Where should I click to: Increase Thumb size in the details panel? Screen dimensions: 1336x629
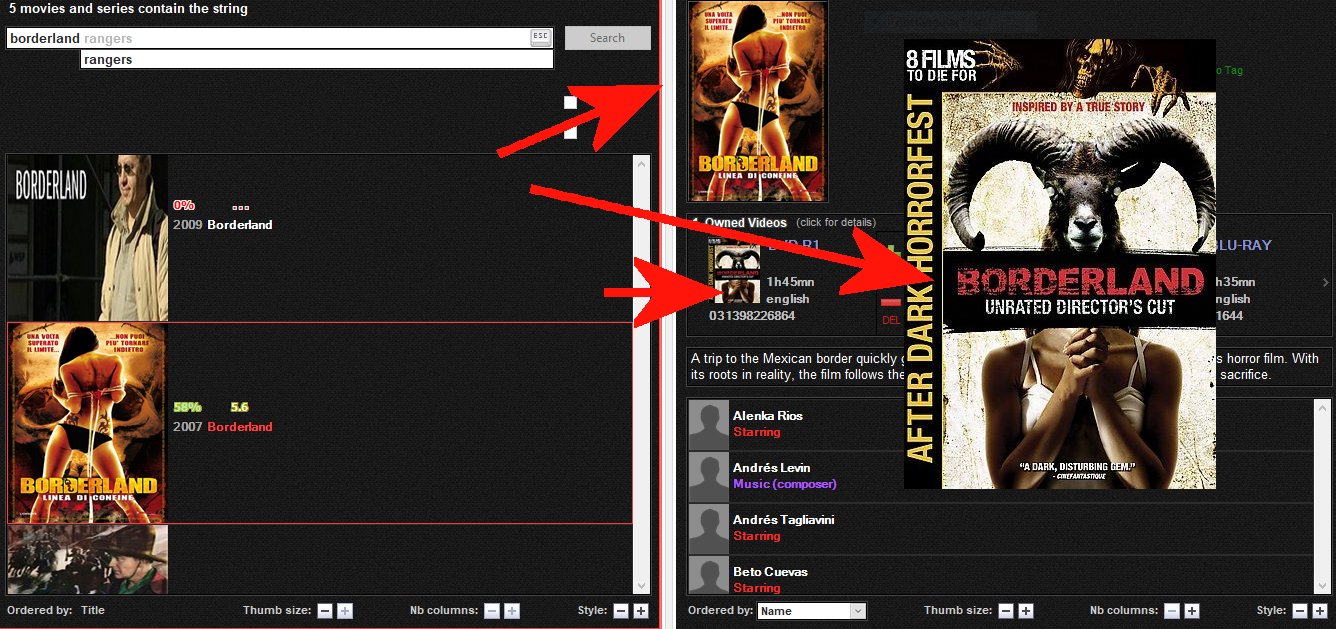pos(1025,611)
